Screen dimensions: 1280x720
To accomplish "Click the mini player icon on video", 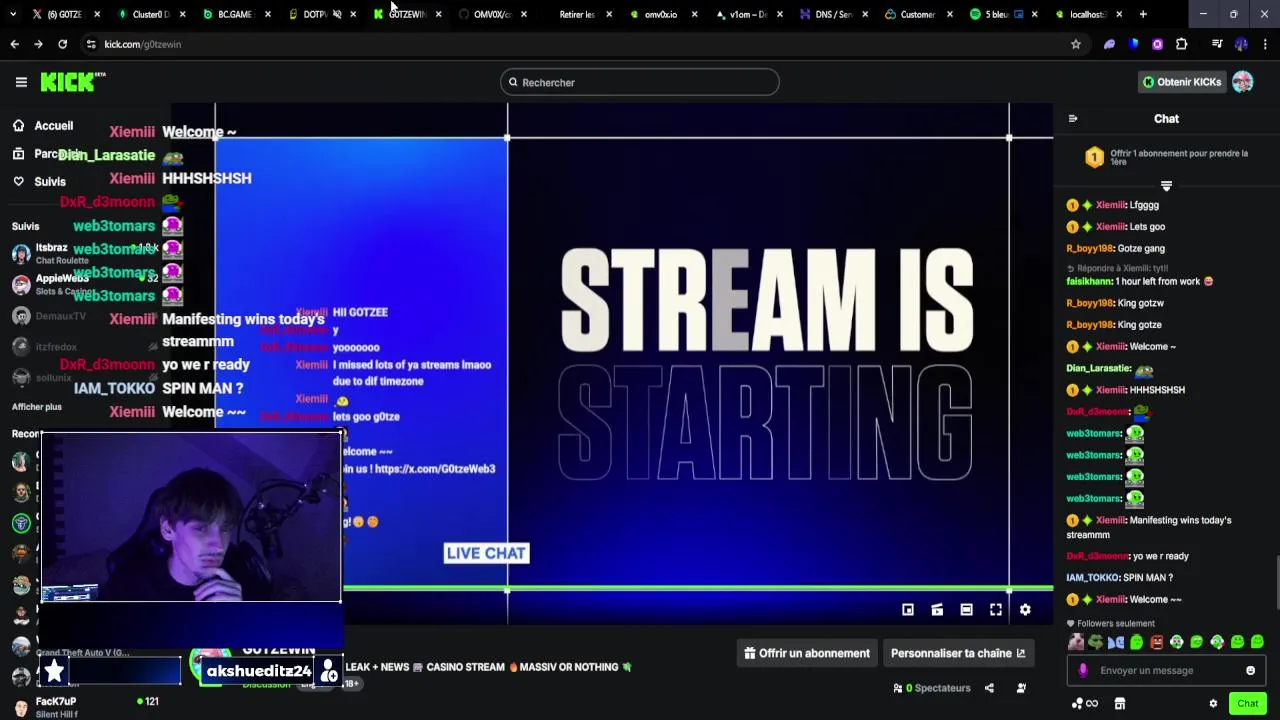I will coord(908,609).
